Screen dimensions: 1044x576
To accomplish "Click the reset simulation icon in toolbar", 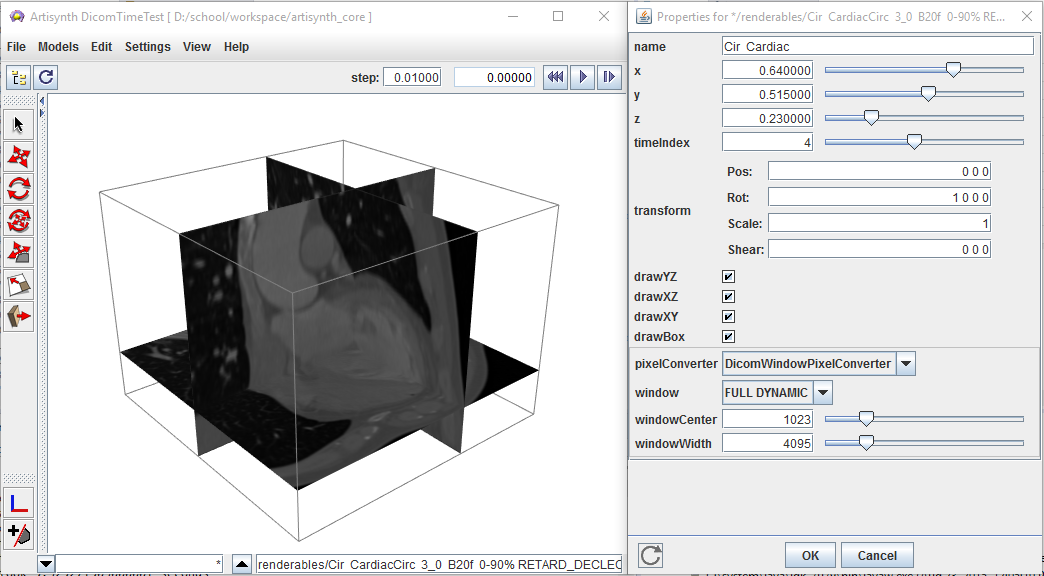I will click(46, 78).
